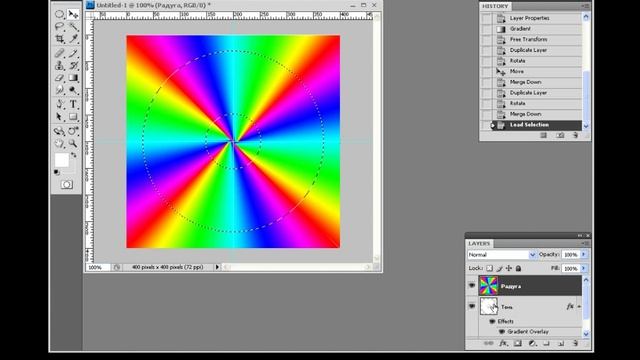Select the 3D Orbit camera tool
The width and height of the screenshot is (640, 360).
(x=73, y=131)
